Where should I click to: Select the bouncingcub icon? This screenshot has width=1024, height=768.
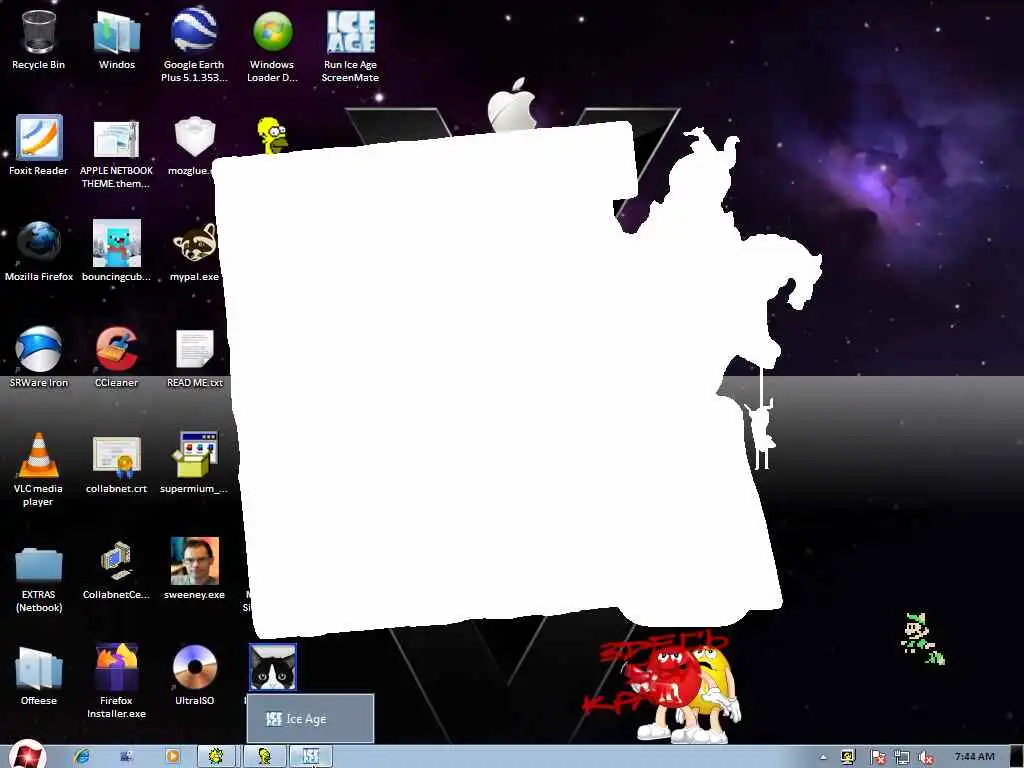click(x=116, y=251)
